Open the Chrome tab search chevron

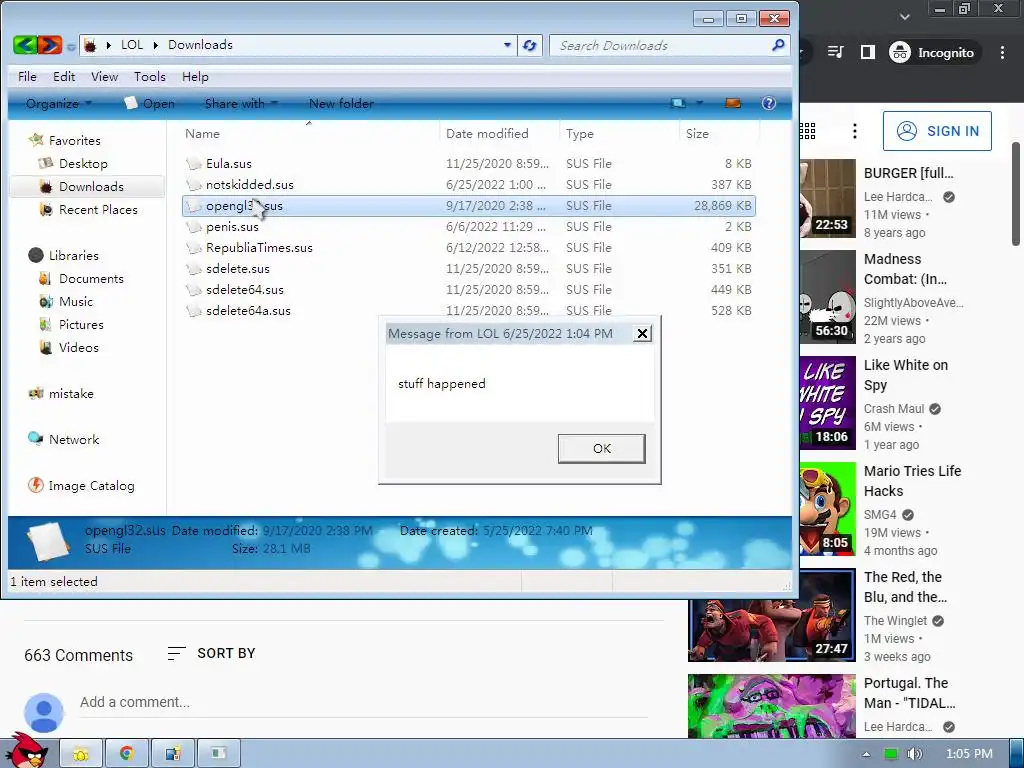click(x=904, y=16)
